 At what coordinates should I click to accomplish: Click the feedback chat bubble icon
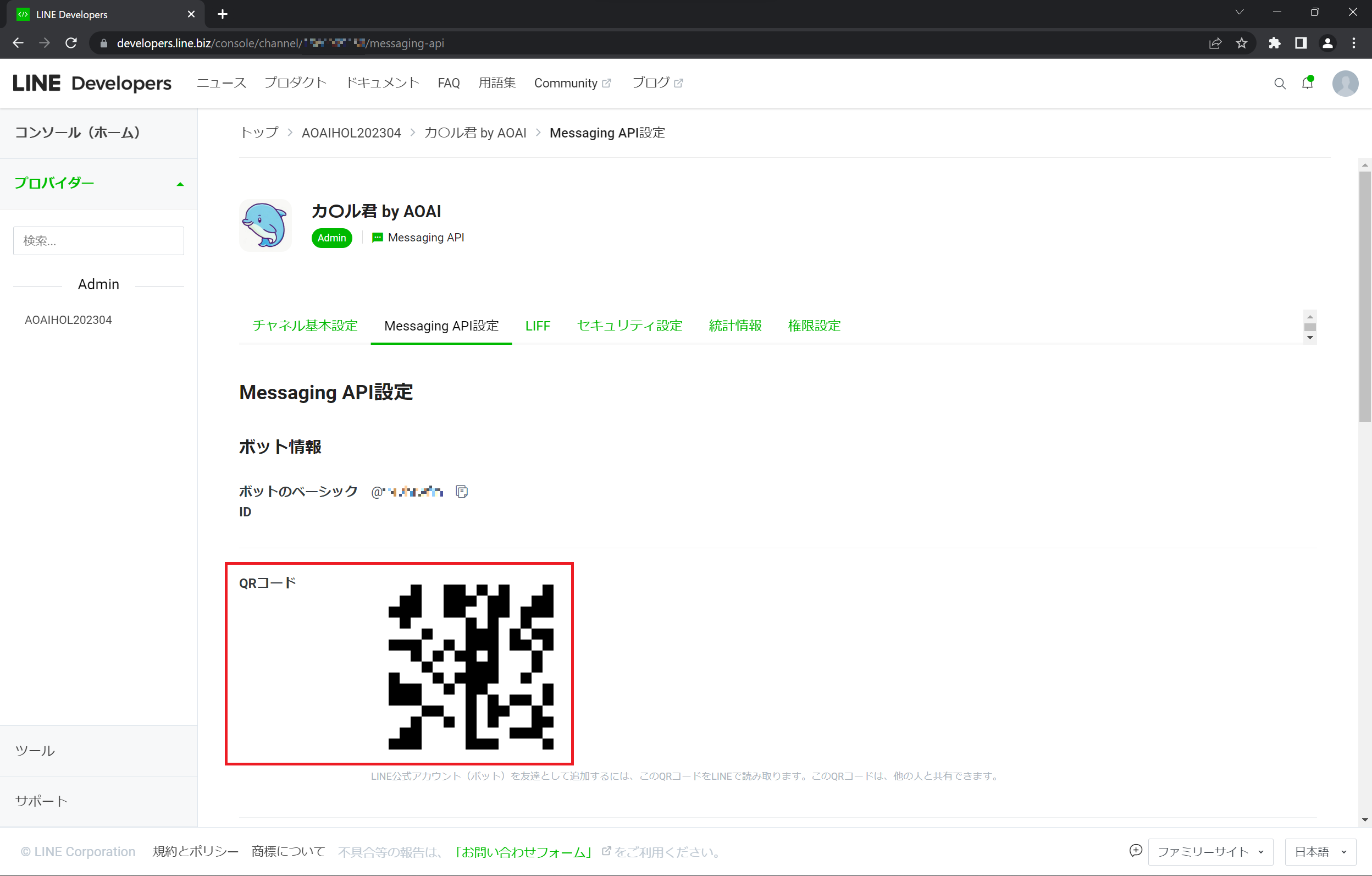[x=1135, y=851]
